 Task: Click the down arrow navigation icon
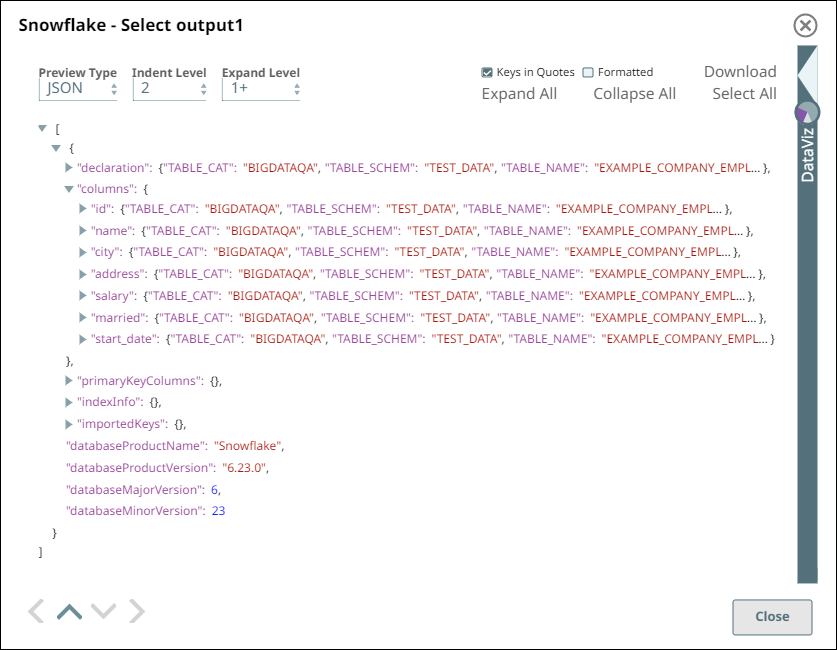(x=103, y=611)
